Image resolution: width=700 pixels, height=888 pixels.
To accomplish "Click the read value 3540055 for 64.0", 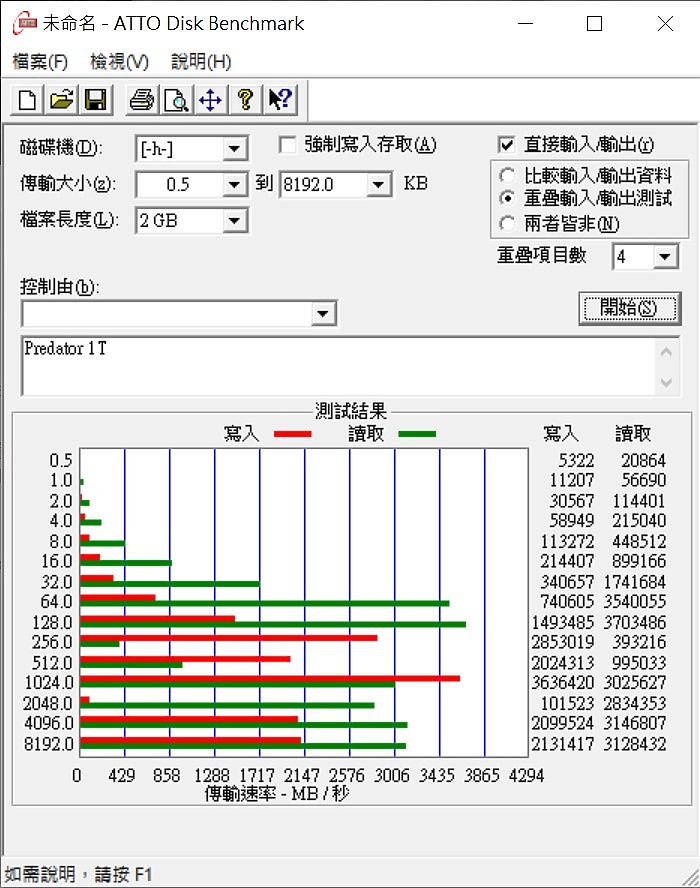I will click(x=635, y=601).
